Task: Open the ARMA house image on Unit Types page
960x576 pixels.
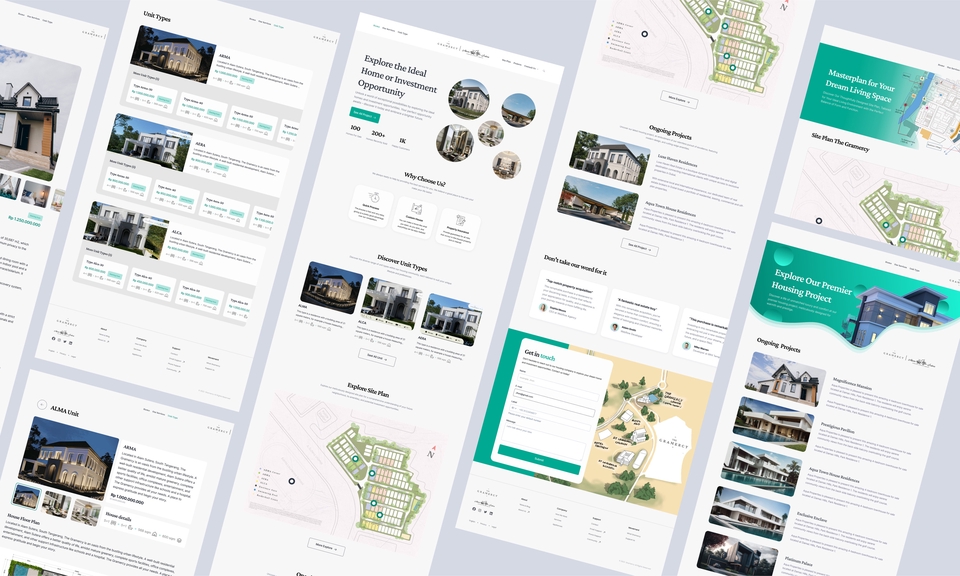Action: 173,54
